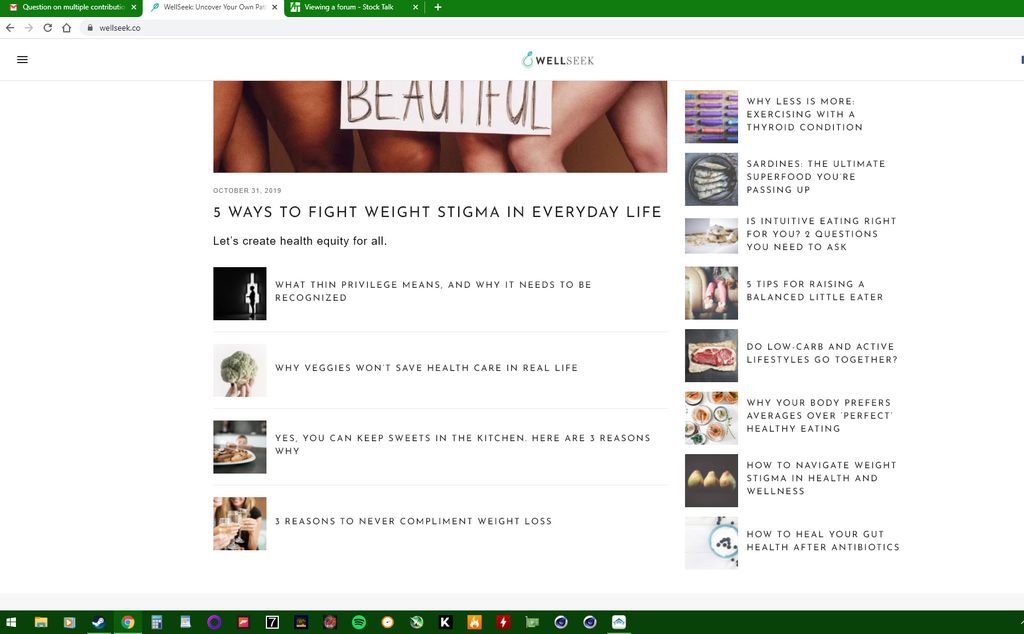Open Sardines: The Ultimate Superfood article
This screenshot has width=1024, height=634.
816,177
